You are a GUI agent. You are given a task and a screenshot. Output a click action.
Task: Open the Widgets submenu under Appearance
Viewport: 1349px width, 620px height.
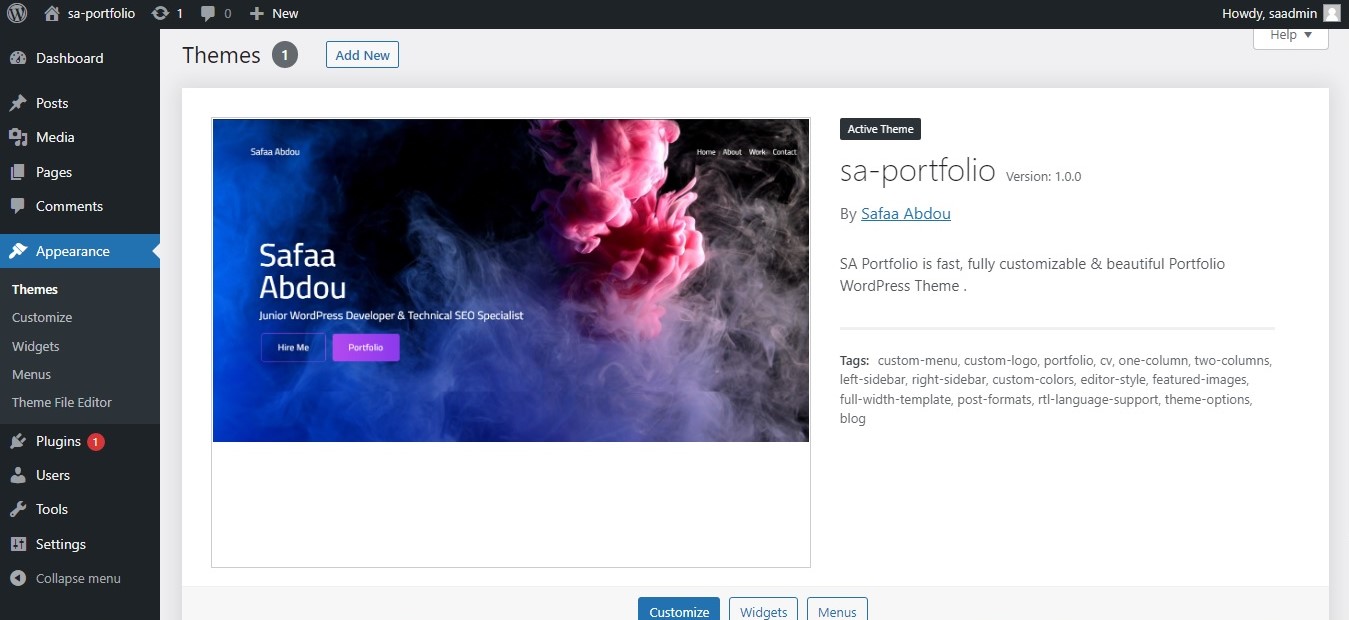coord(36,346)
